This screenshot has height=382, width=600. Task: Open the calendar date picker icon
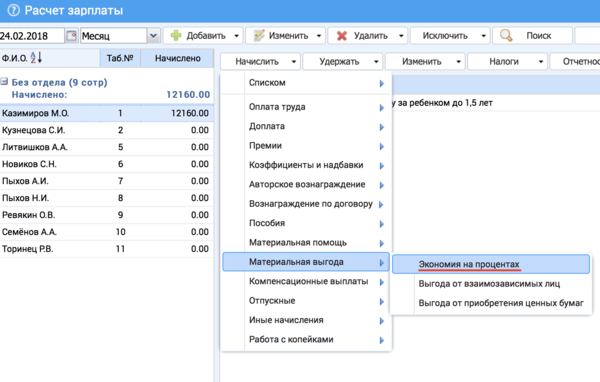72,36
